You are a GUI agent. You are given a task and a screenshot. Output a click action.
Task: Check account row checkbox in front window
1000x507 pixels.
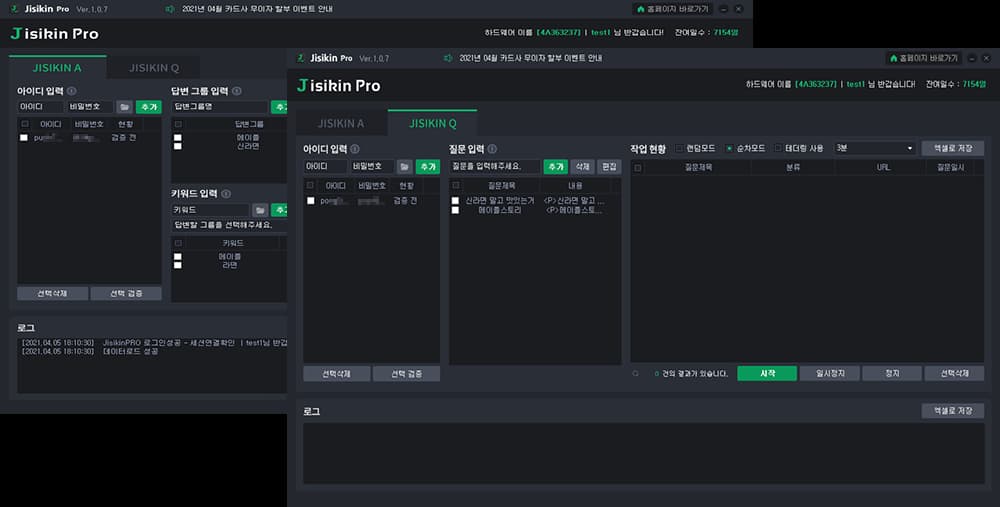point(311,201)
